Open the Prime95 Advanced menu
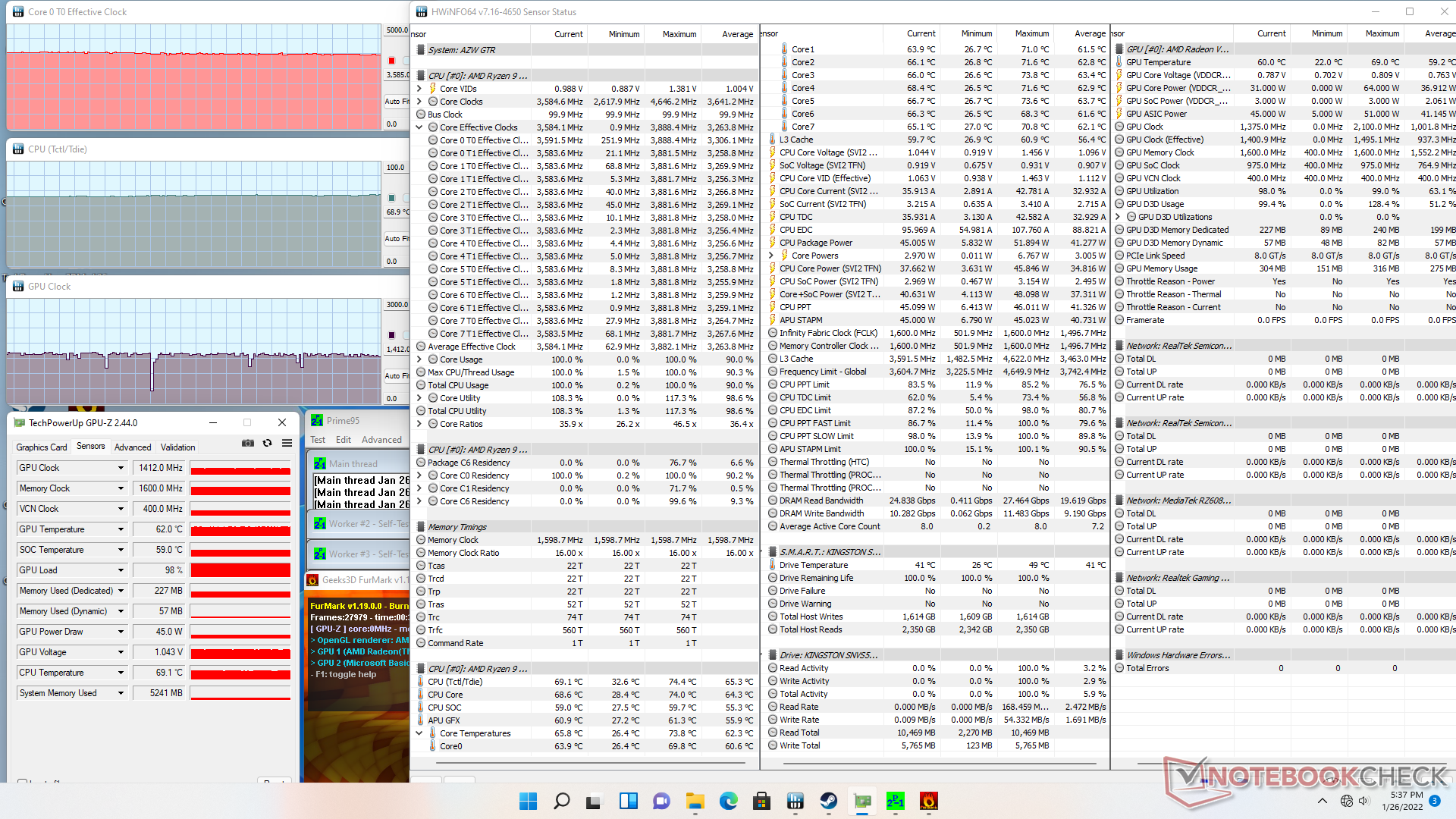This screenshot has width=1456, height=819. 381,440
